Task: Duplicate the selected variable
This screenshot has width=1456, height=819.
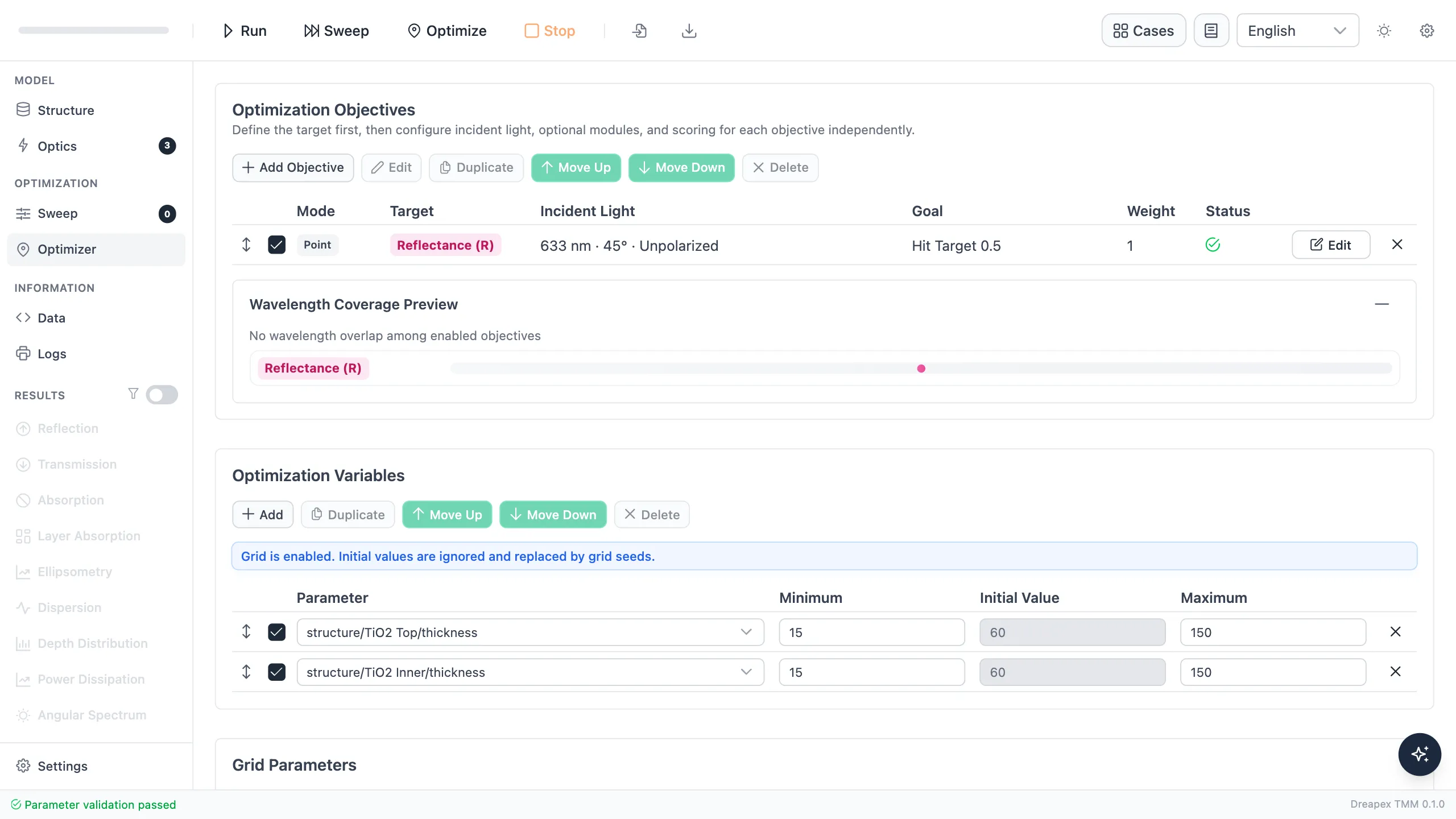Action: 348,515
